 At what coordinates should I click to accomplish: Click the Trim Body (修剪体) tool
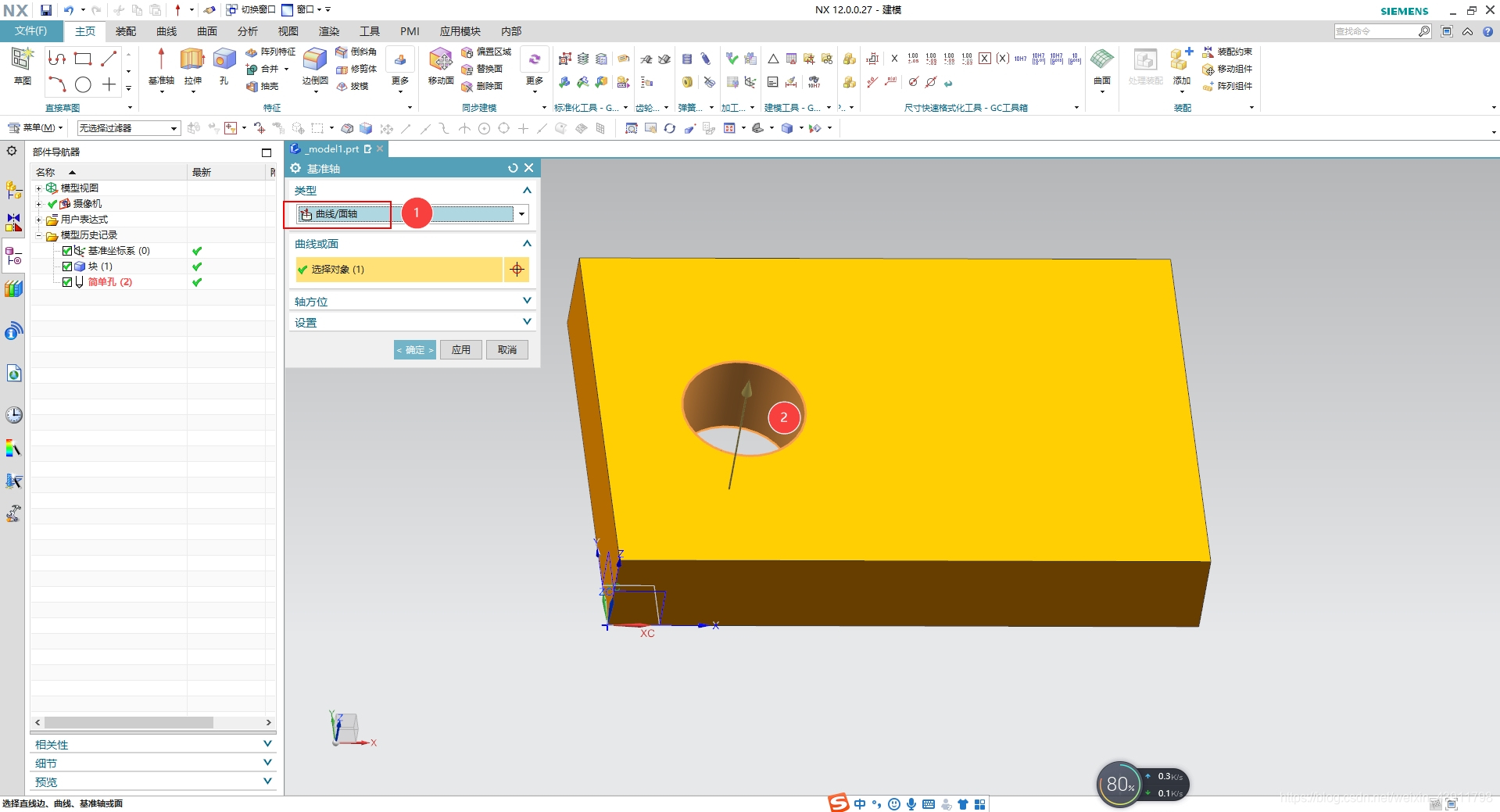click(x=356, y=69)
